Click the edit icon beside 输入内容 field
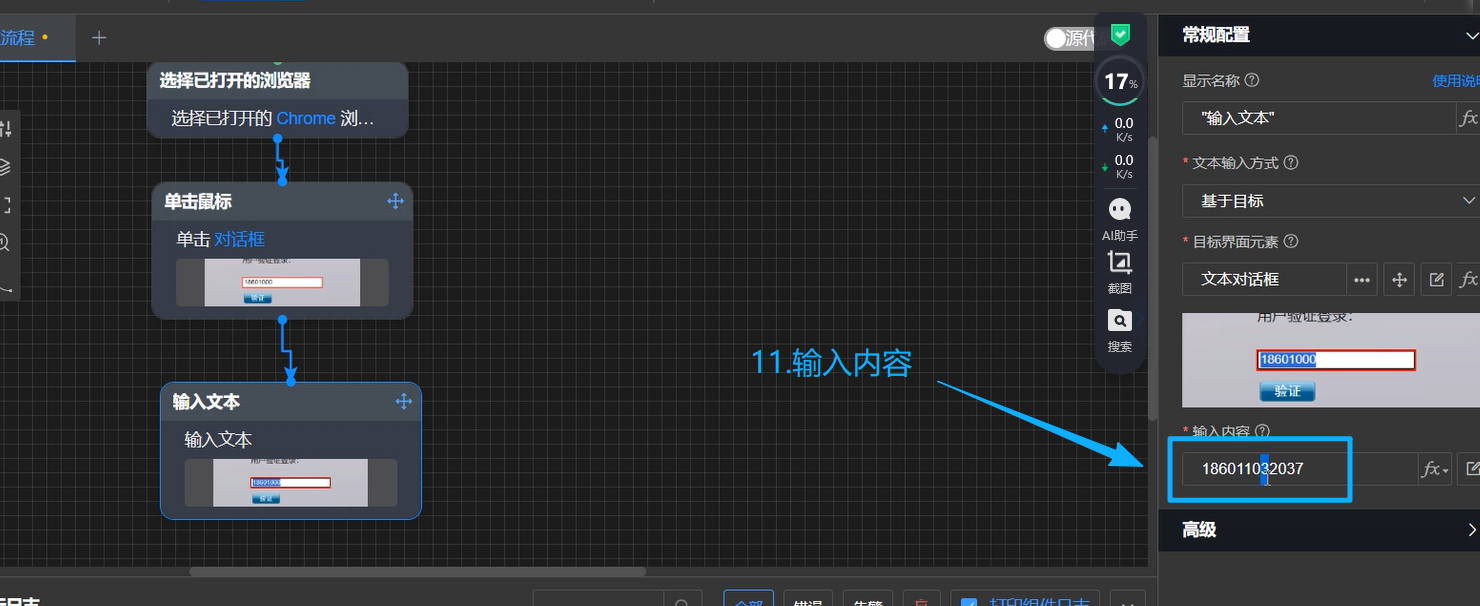The width and height of the screenshot is (1480, 606). coord(1471,468)
